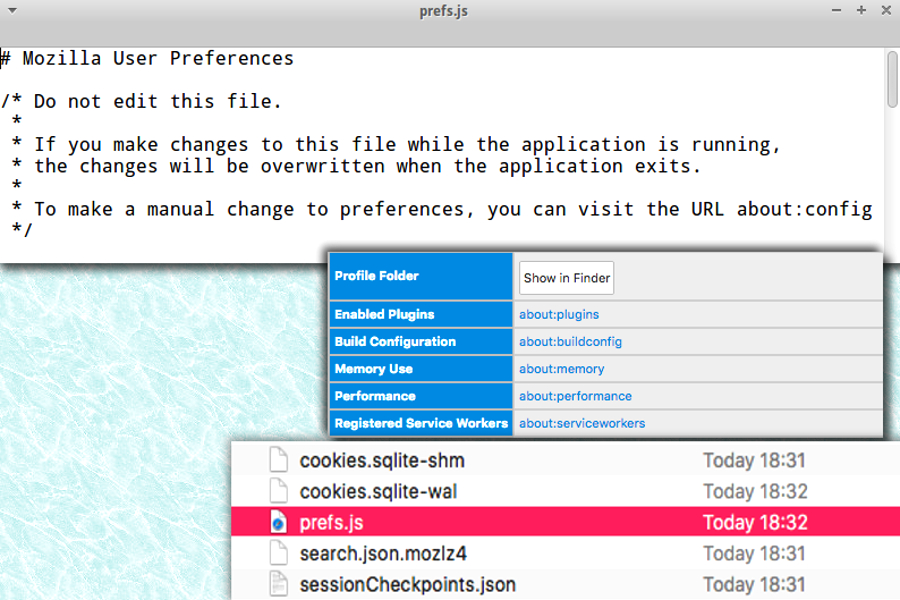Click the prefs.js document icon in file list
900x600 pixels.
point(279,522)
